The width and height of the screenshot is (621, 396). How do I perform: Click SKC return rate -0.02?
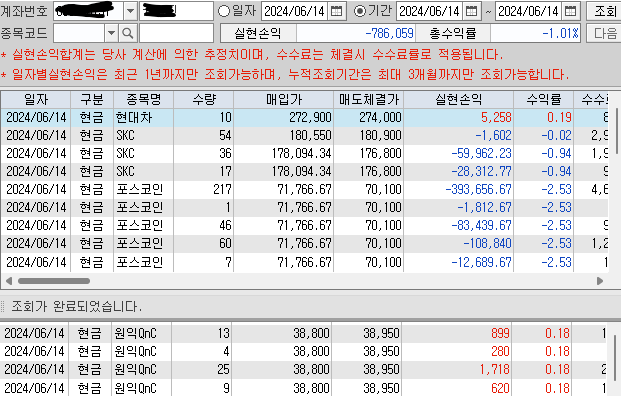tap(556, 135)
